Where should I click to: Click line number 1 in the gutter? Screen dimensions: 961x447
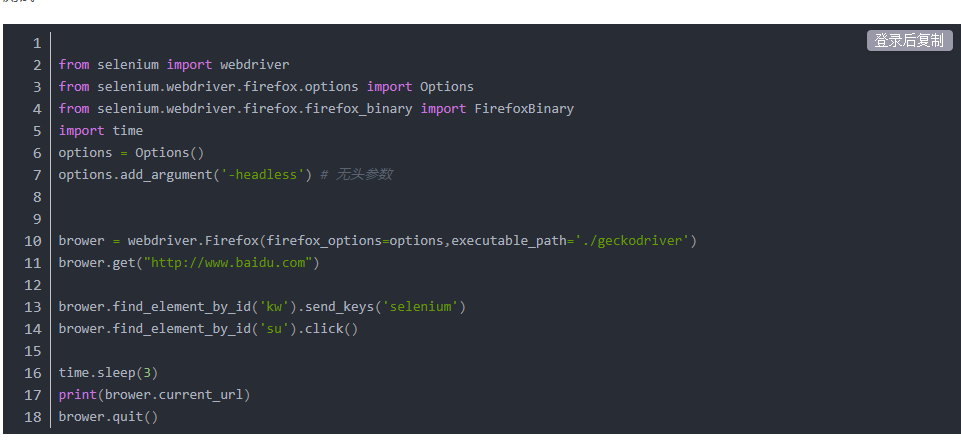36,43
